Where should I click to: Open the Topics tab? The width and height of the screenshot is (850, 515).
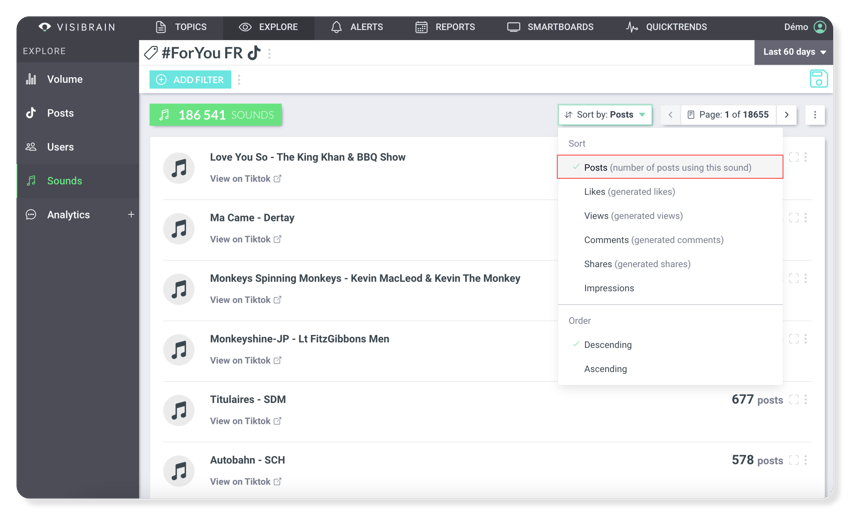pos(181,27)
